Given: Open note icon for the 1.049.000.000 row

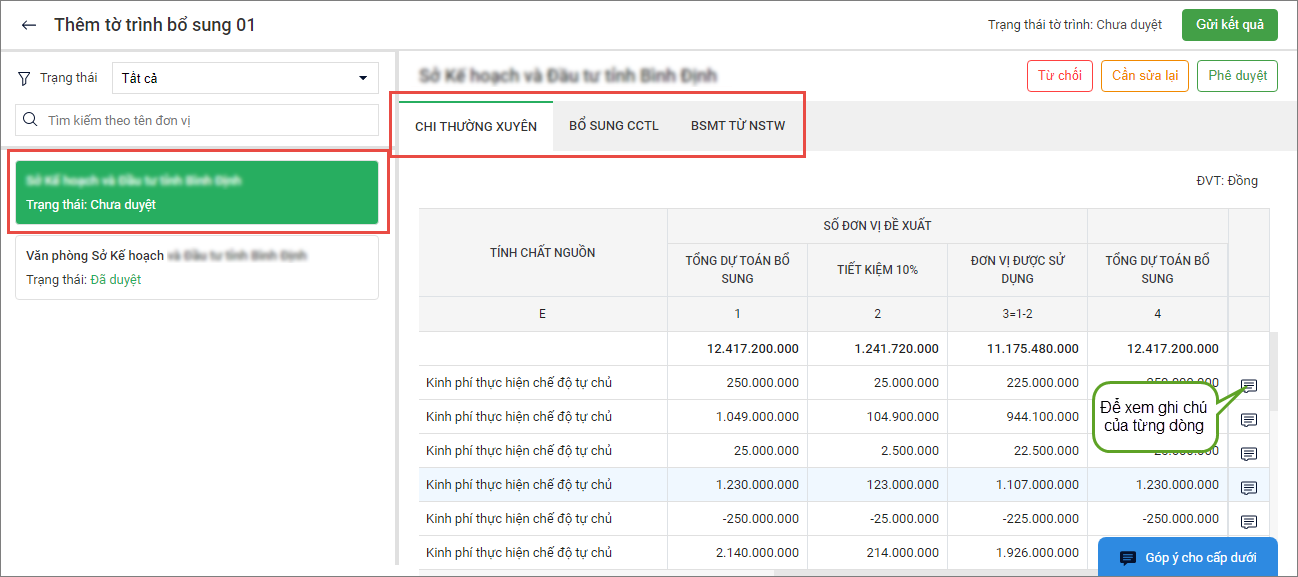Looking at the screenshot, I should point(1248,420).
